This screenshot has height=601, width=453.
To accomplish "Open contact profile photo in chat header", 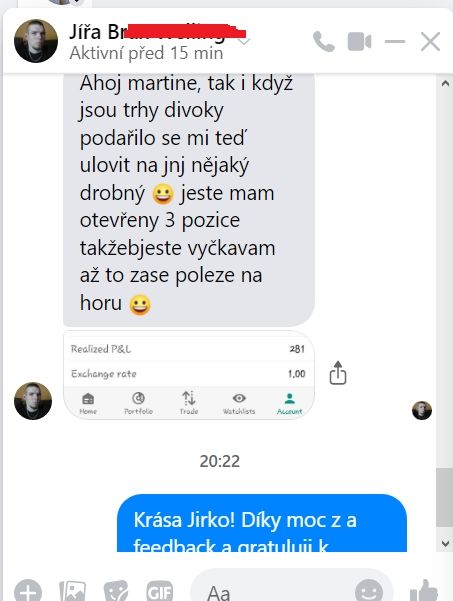I will pos(36,41).
